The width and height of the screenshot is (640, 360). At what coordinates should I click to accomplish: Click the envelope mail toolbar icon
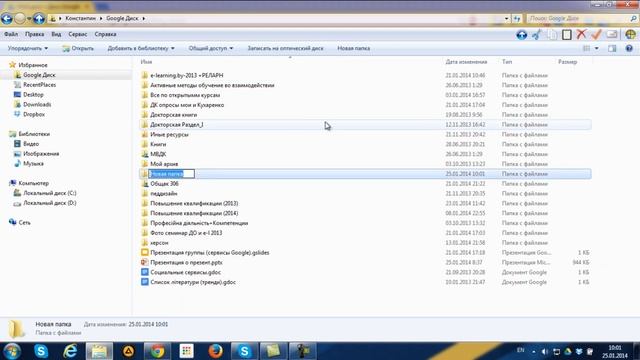(x=611, y=35)
